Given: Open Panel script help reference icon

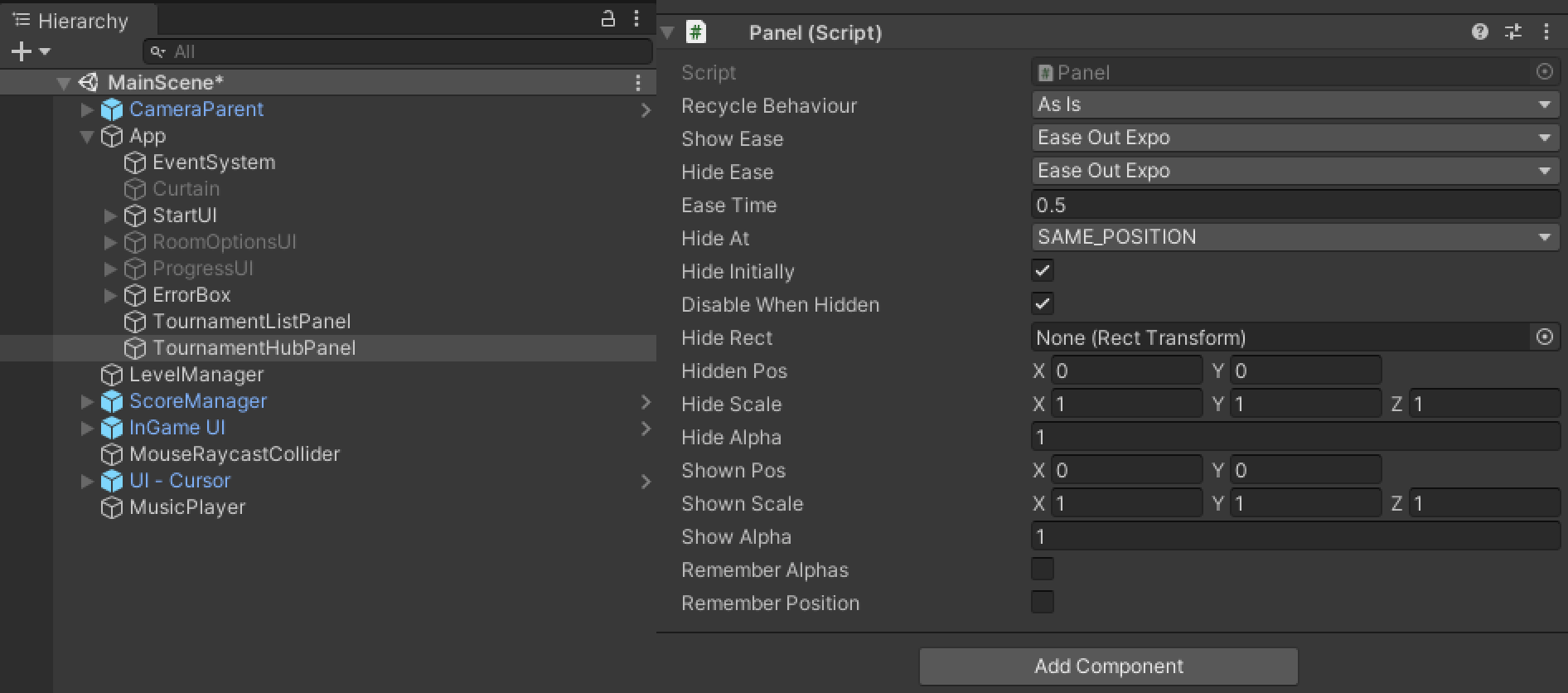Looking at the screenshot, I should (x=1479, y=32).
